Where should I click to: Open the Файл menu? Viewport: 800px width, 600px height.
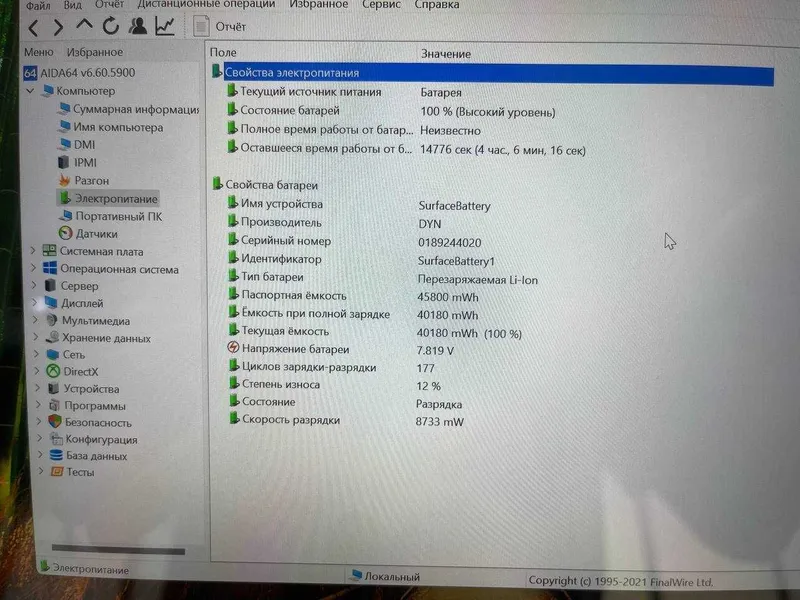(38, 5)
